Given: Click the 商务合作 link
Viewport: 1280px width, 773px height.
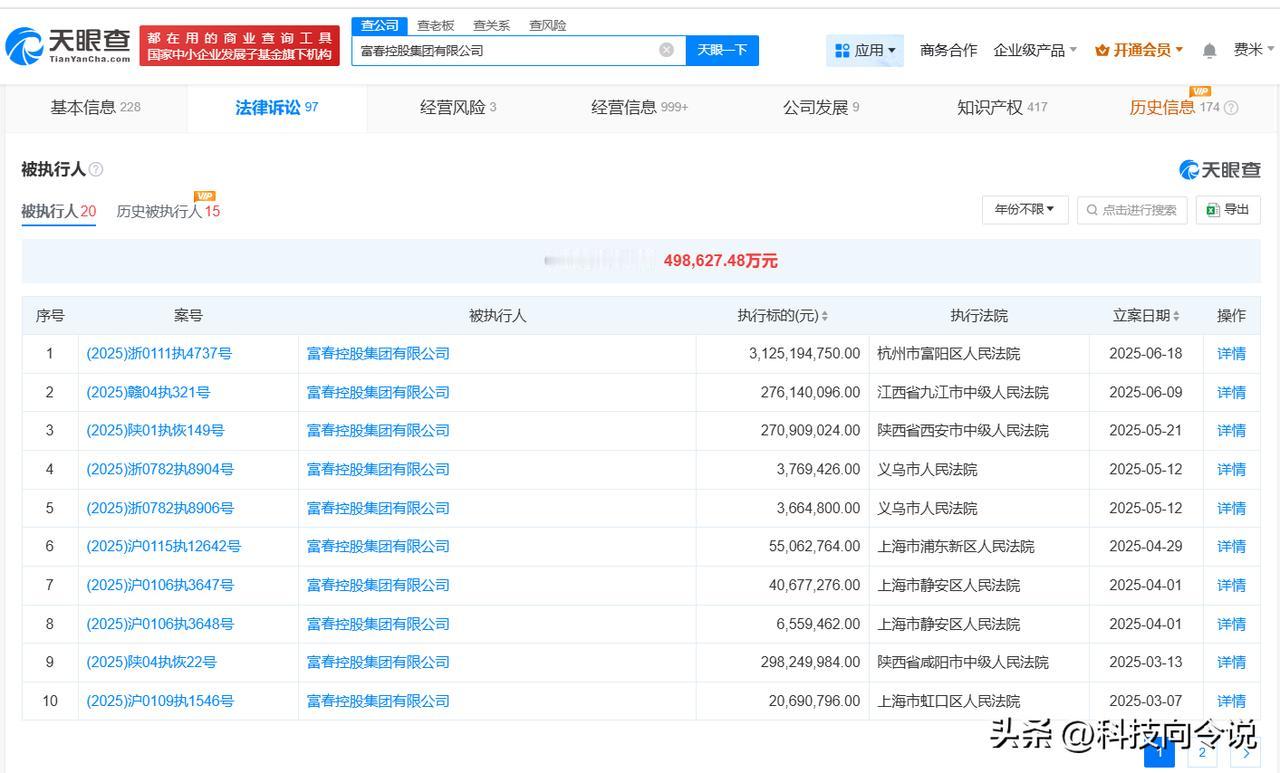Looking at the screenshot, I should click(948, 50).
